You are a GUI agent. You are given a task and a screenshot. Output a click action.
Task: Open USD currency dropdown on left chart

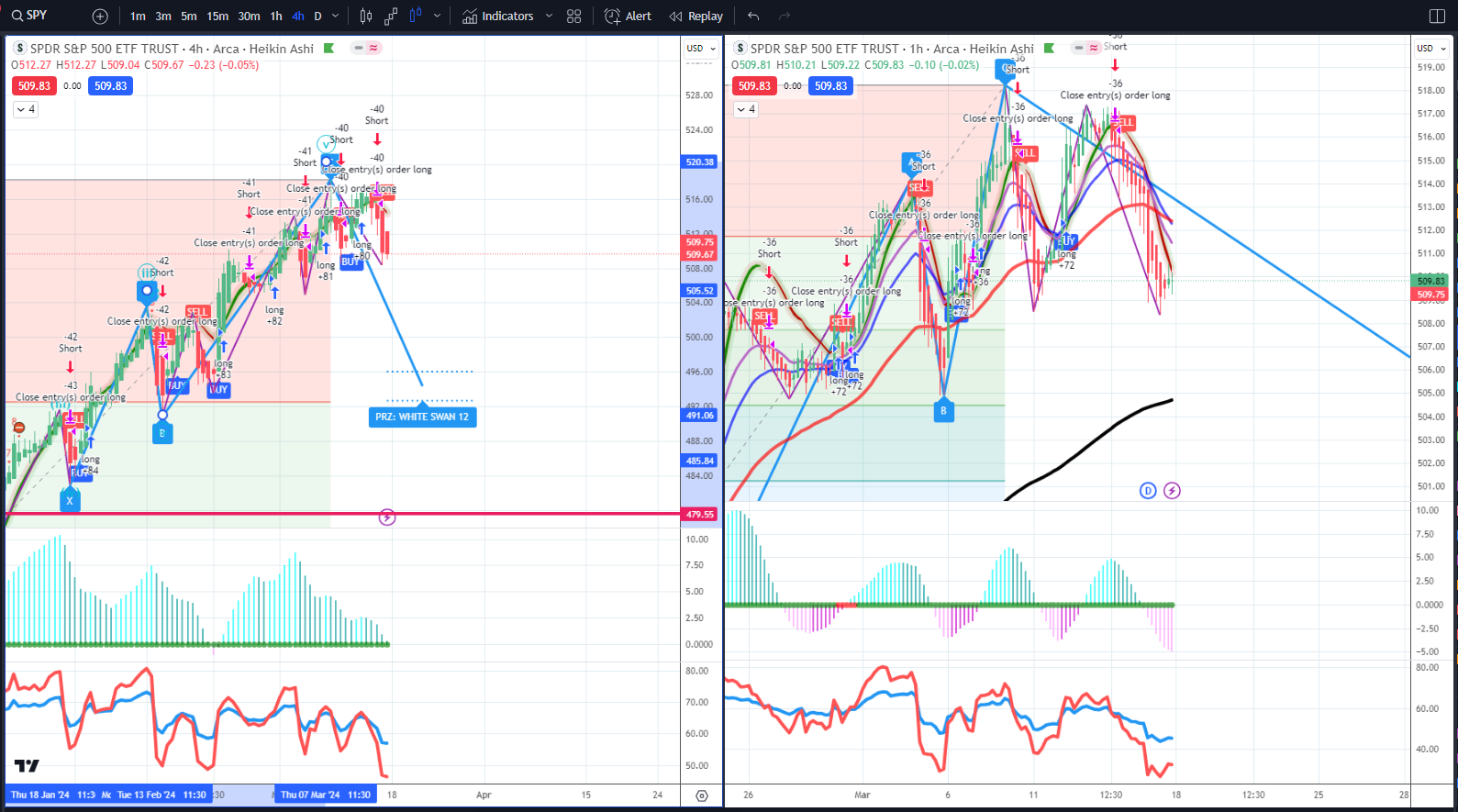pyautogui.click(x=701, y=49)
